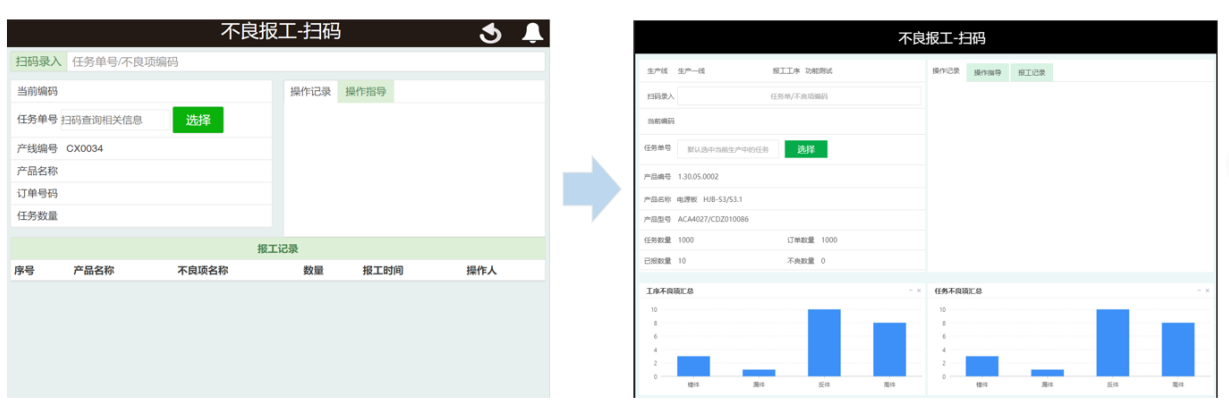The width and height of the screenshot is (1229, 411).
Task: Close the 任务不良项汇总 chart panel
Action: coord(1207,290)
